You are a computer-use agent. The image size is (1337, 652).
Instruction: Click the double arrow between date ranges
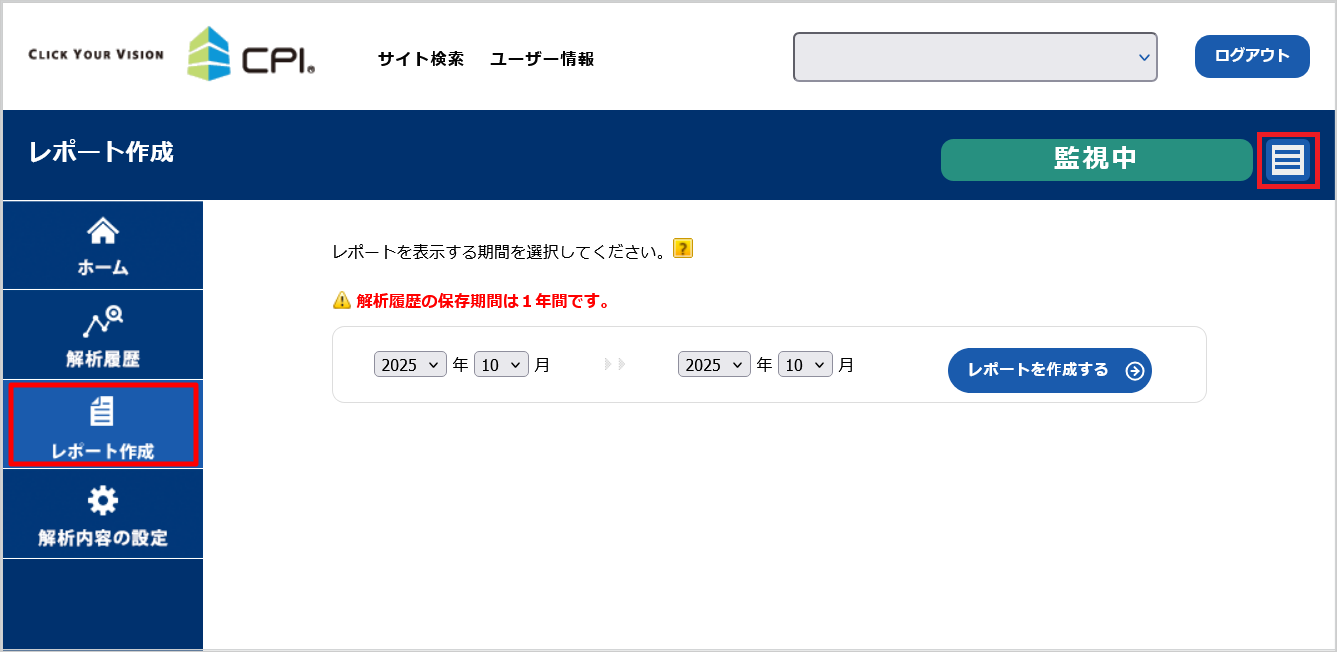click(x=614, y=365)
